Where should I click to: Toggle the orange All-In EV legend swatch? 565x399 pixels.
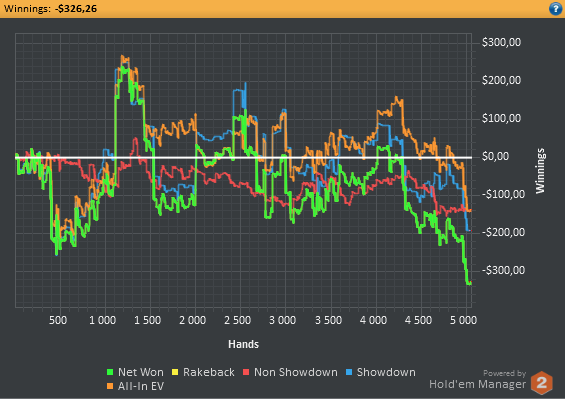(110, 386)
